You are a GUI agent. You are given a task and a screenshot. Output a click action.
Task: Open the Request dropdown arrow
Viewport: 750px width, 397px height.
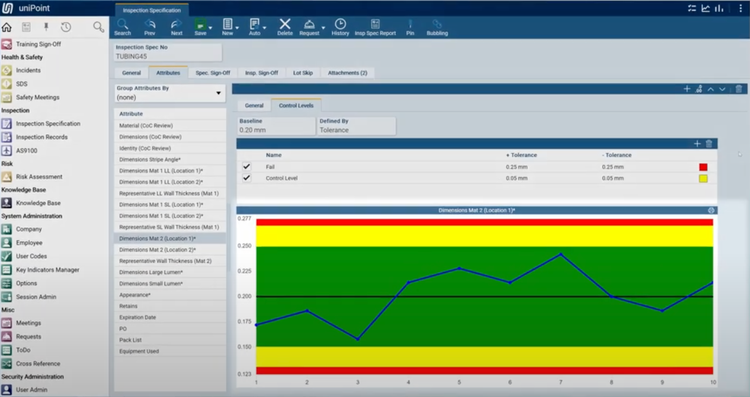click(323, 28)
